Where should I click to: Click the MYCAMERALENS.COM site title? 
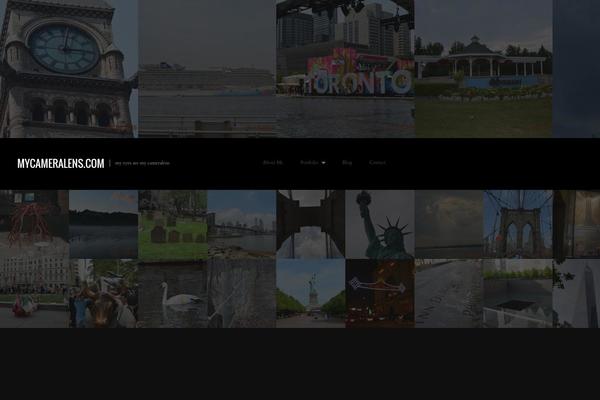60,163
